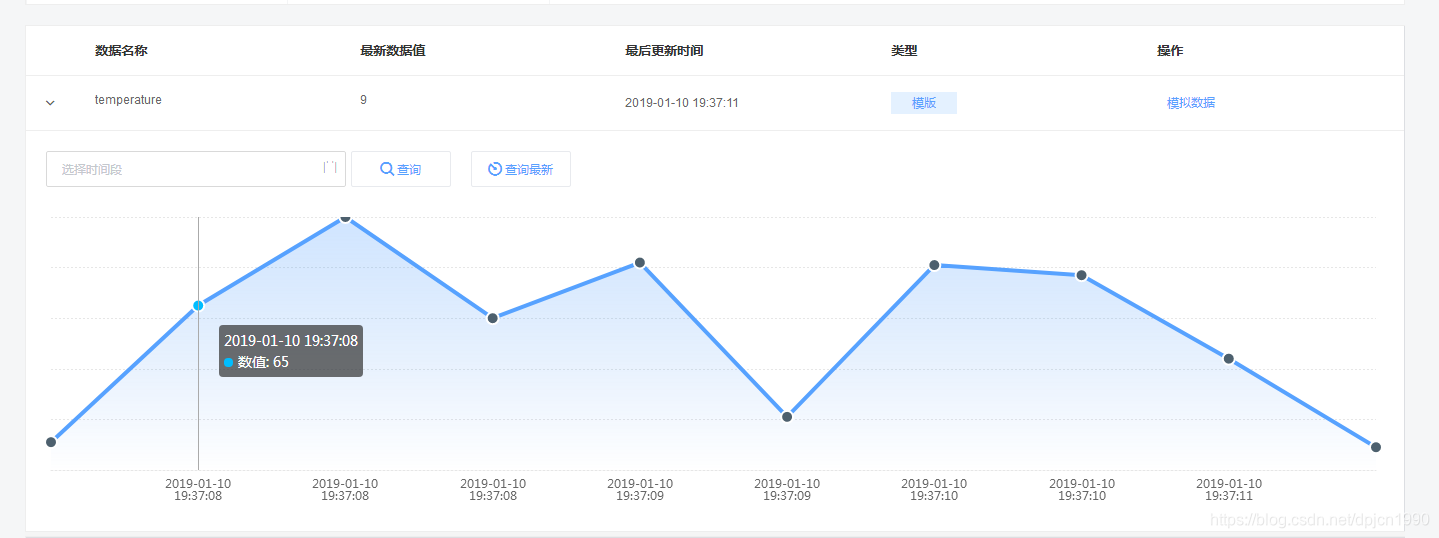
Task: Click the 查询最新 refresh button
Action: [521, 169]
